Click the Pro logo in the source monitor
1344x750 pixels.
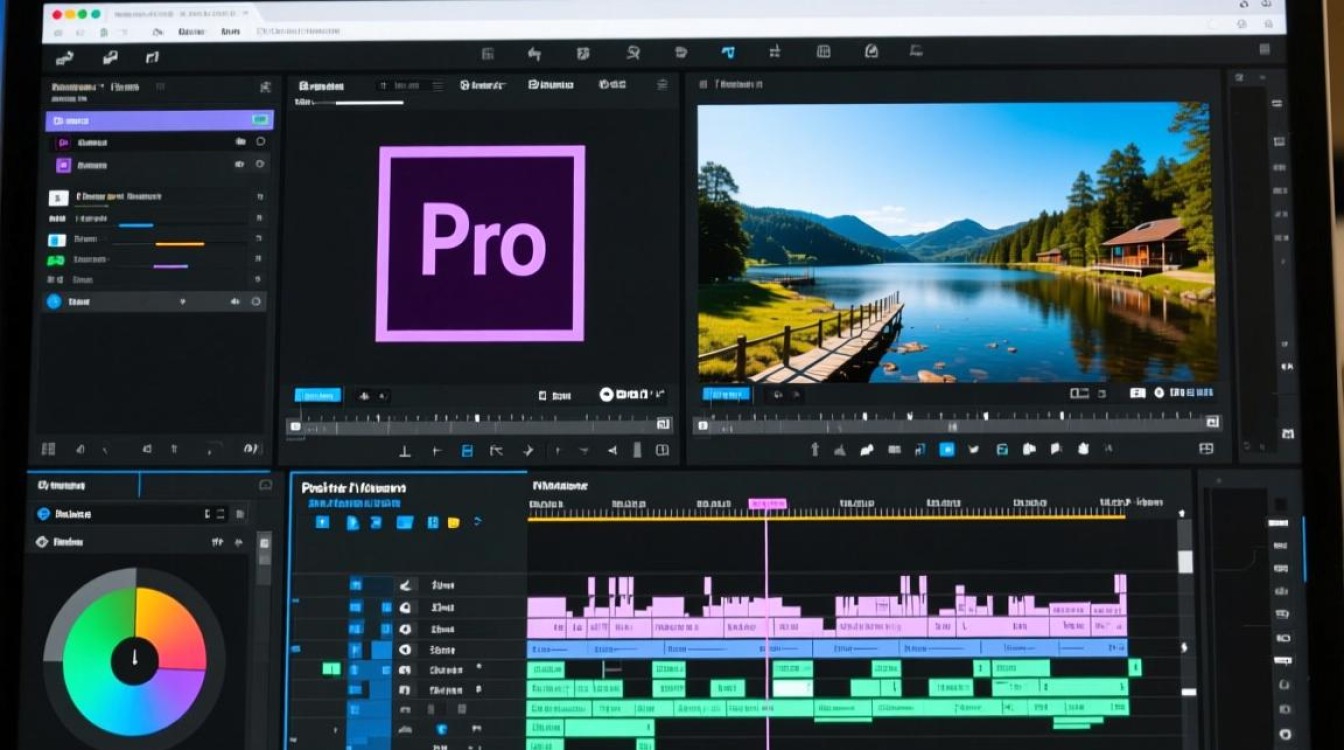click(480, 243)
